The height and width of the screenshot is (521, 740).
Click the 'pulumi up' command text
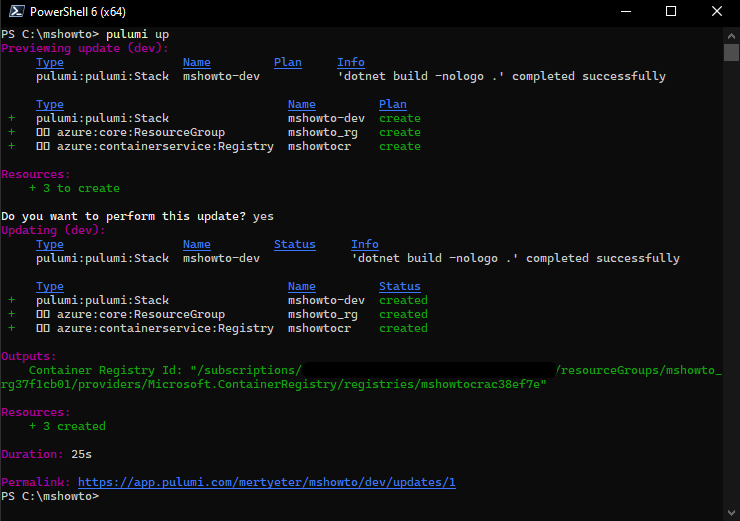tap(137, 34)
